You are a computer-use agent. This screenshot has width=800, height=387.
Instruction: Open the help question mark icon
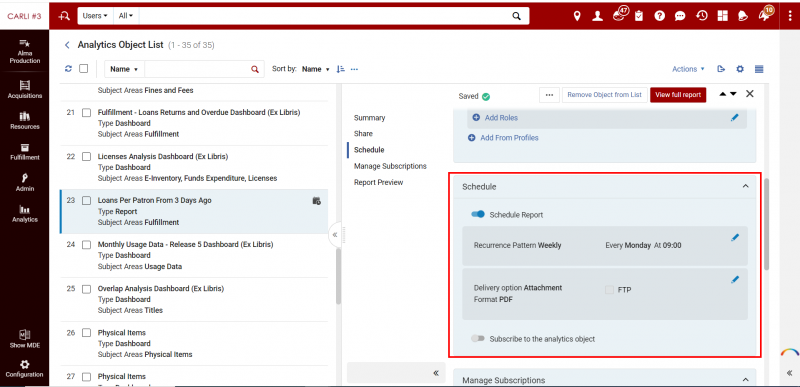pos(660,16)
